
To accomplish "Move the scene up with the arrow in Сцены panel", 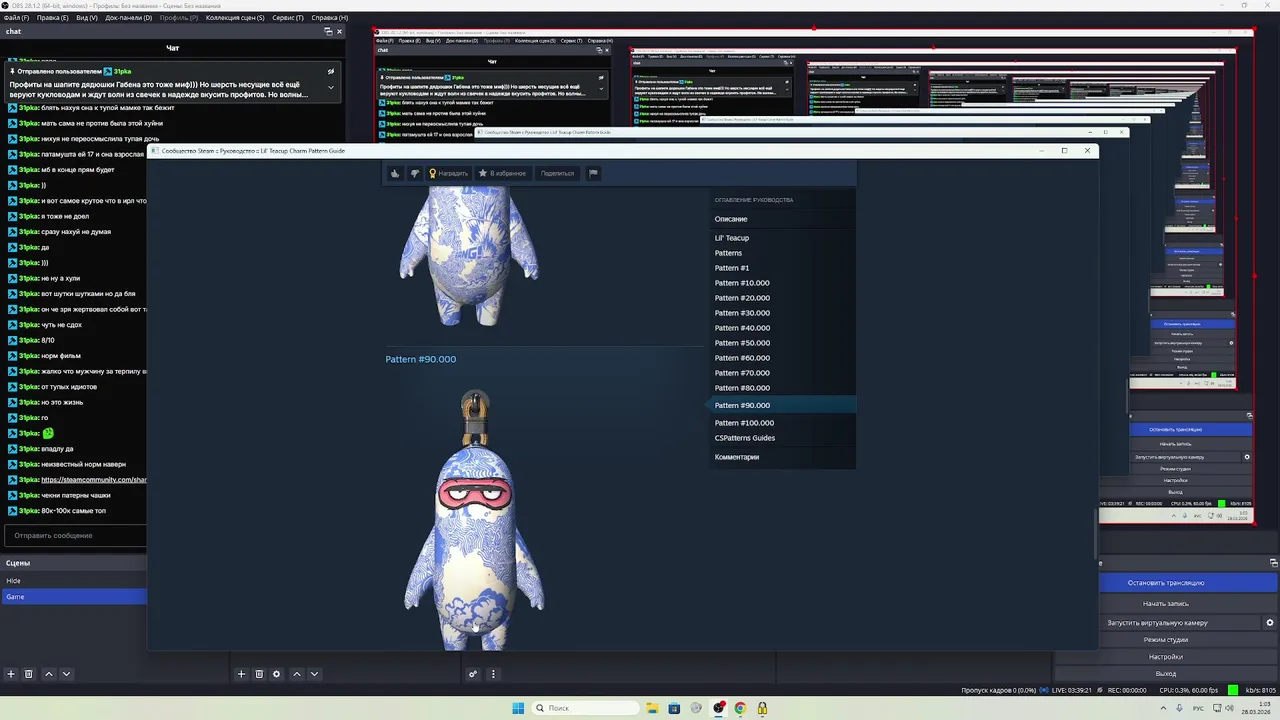I will [x=48, y=674].
